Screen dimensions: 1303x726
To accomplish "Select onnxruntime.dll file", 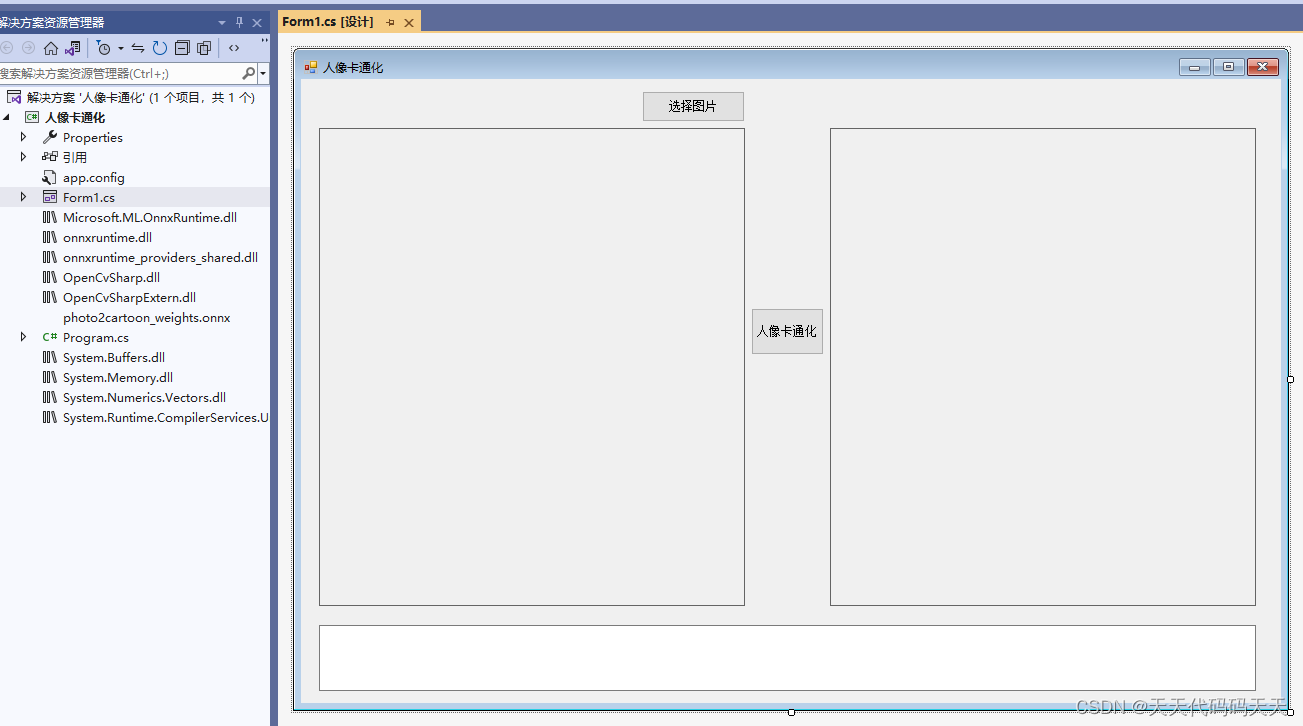I will tap(107, 237).
